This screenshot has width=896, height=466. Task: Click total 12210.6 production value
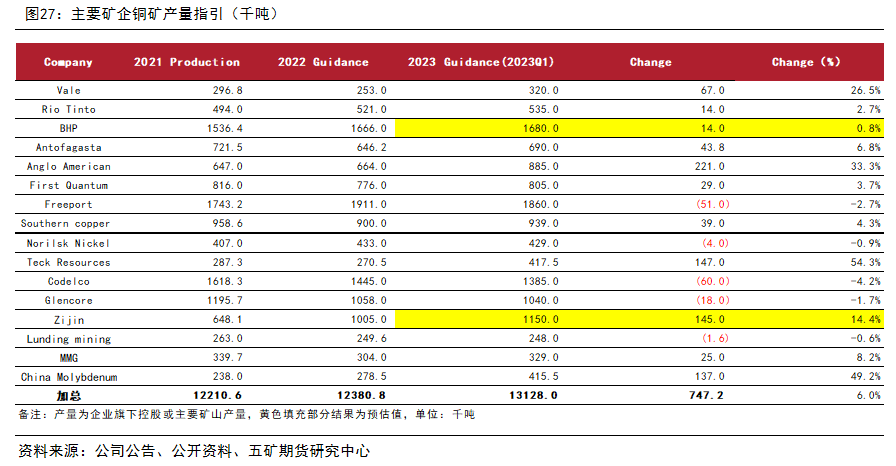pyautogui.click(x=218, y=395)
